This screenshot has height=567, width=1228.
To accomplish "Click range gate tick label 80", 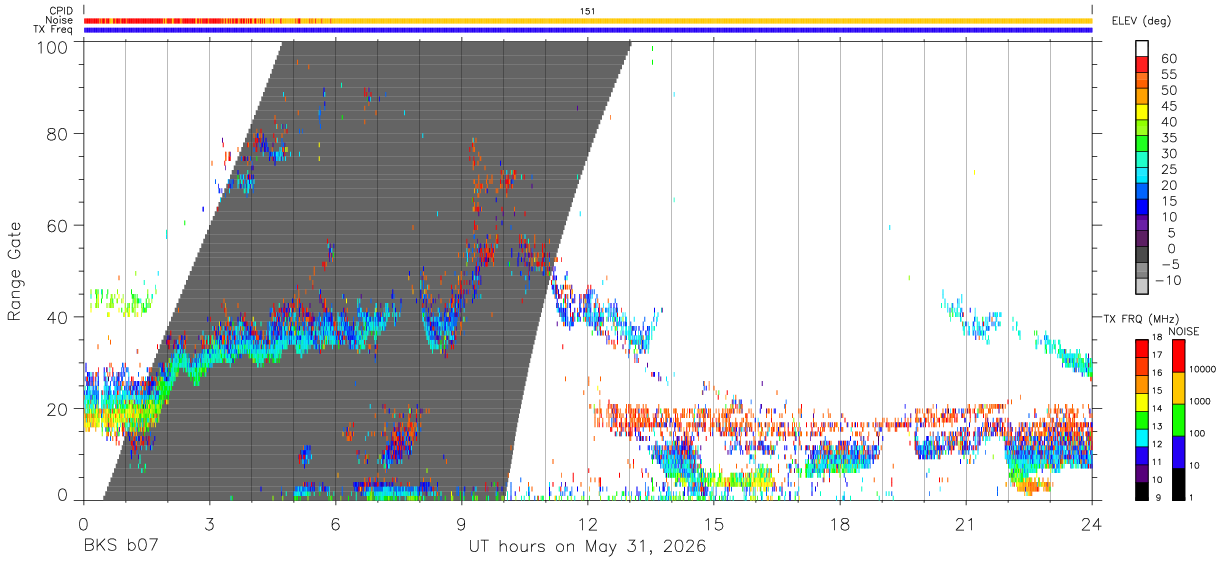I will pos(59,133).
